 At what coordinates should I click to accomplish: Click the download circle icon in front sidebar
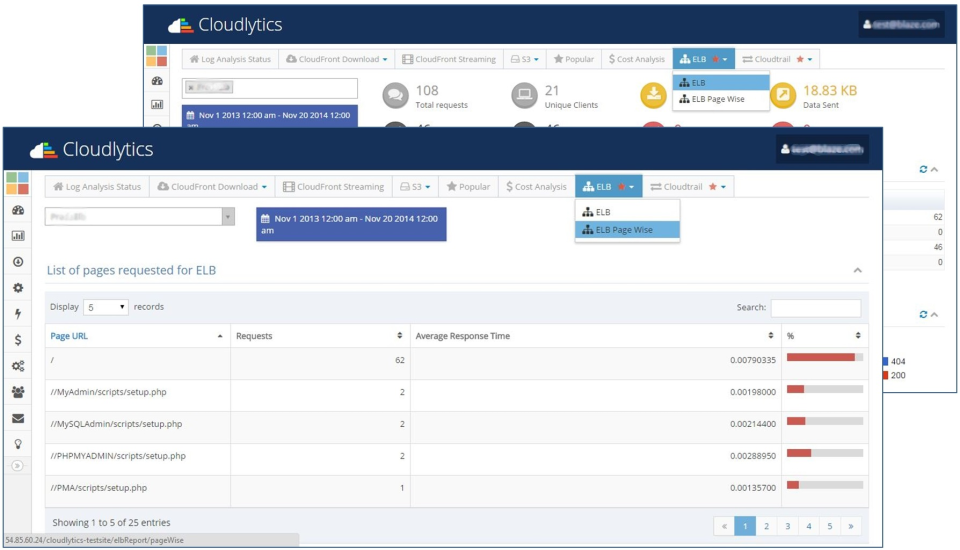coord(18,262)
